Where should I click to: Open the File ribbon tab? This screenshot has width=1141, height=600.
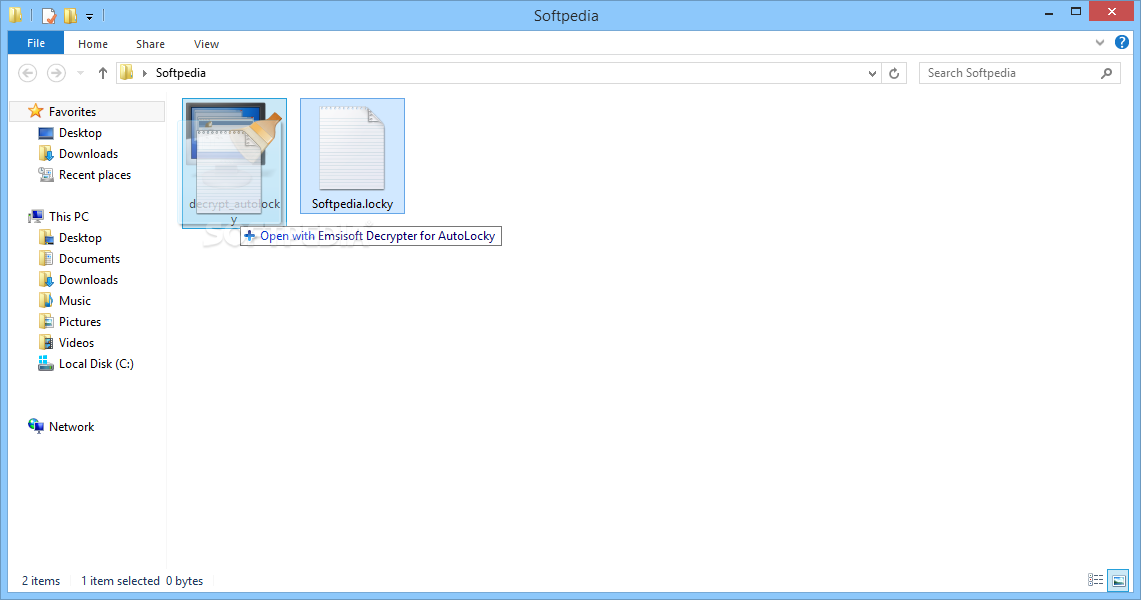pos(36,43)
